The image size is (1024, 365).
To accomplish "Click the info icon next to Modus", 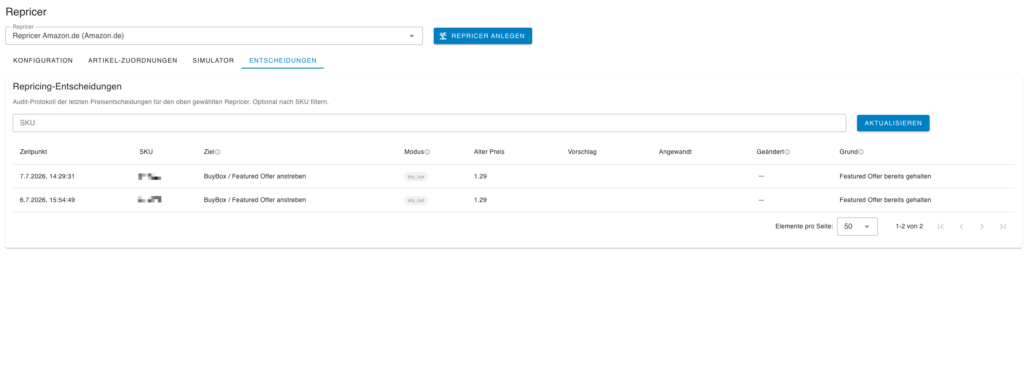I will [427, 152].
